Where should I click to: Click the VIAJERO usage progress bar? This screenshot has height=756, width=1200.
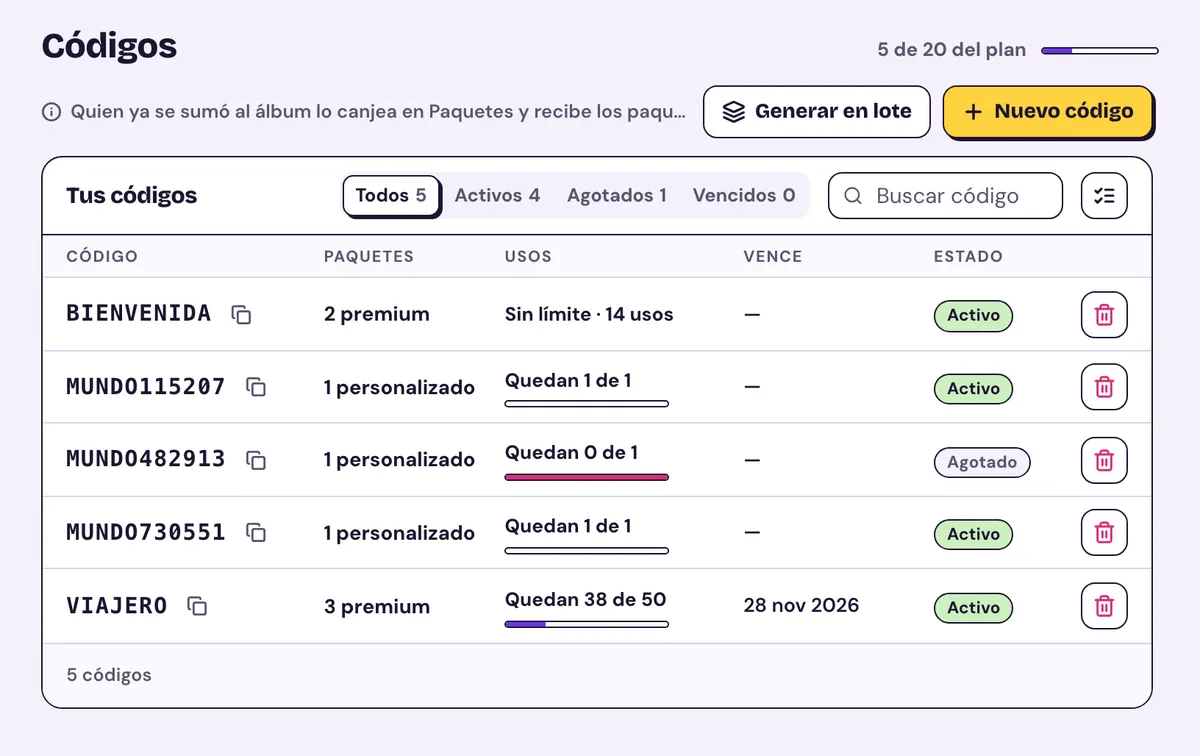[587, 624]
